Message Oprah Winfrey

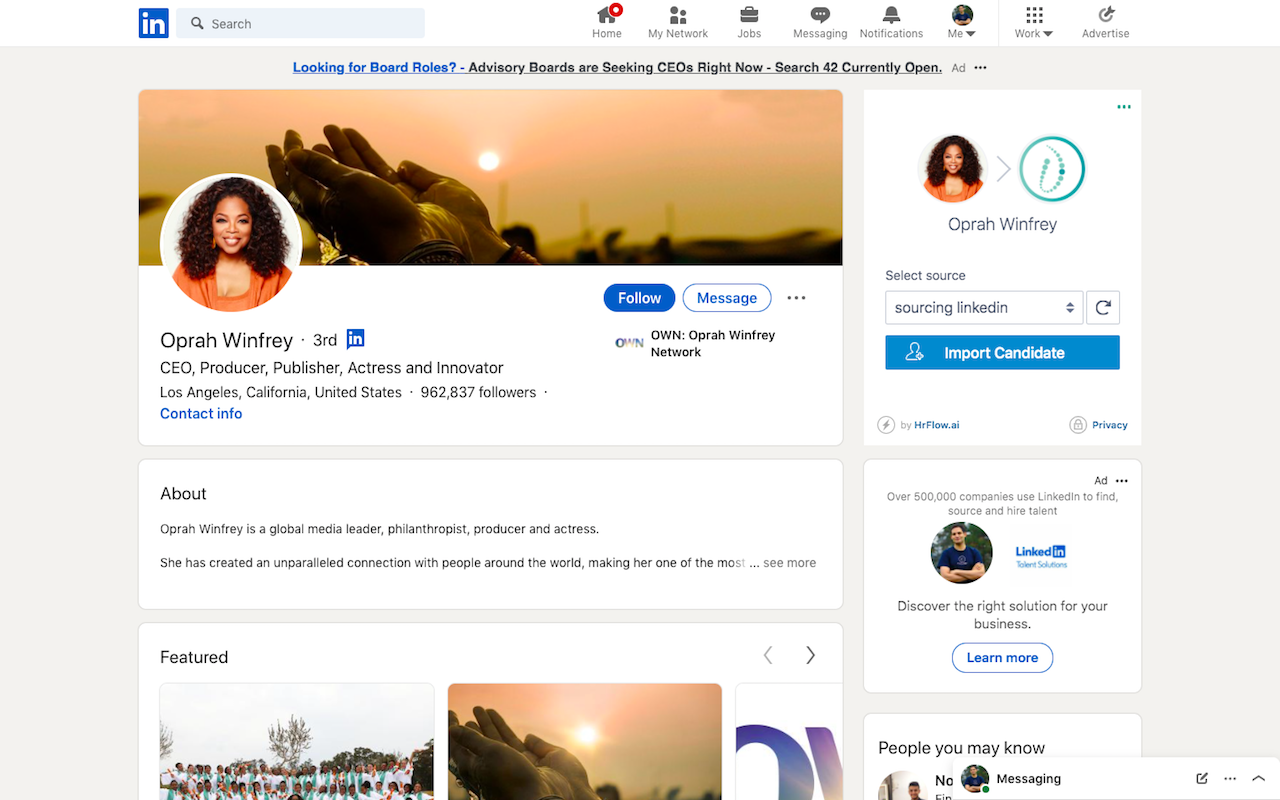727,298
